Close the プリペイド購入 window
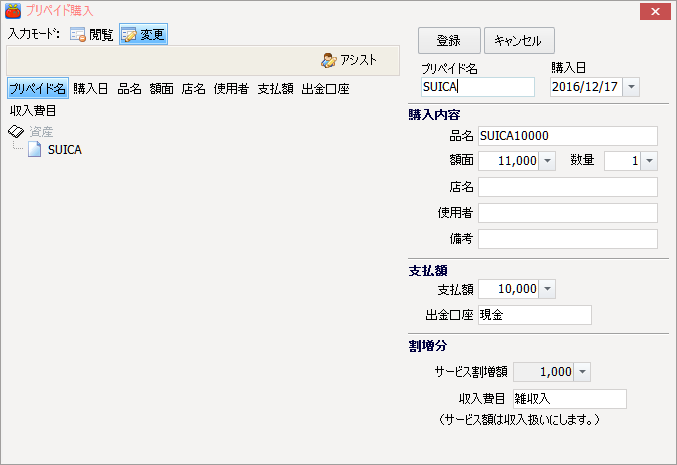This screenshot has width=677, height=465. (x=655, y=12)
